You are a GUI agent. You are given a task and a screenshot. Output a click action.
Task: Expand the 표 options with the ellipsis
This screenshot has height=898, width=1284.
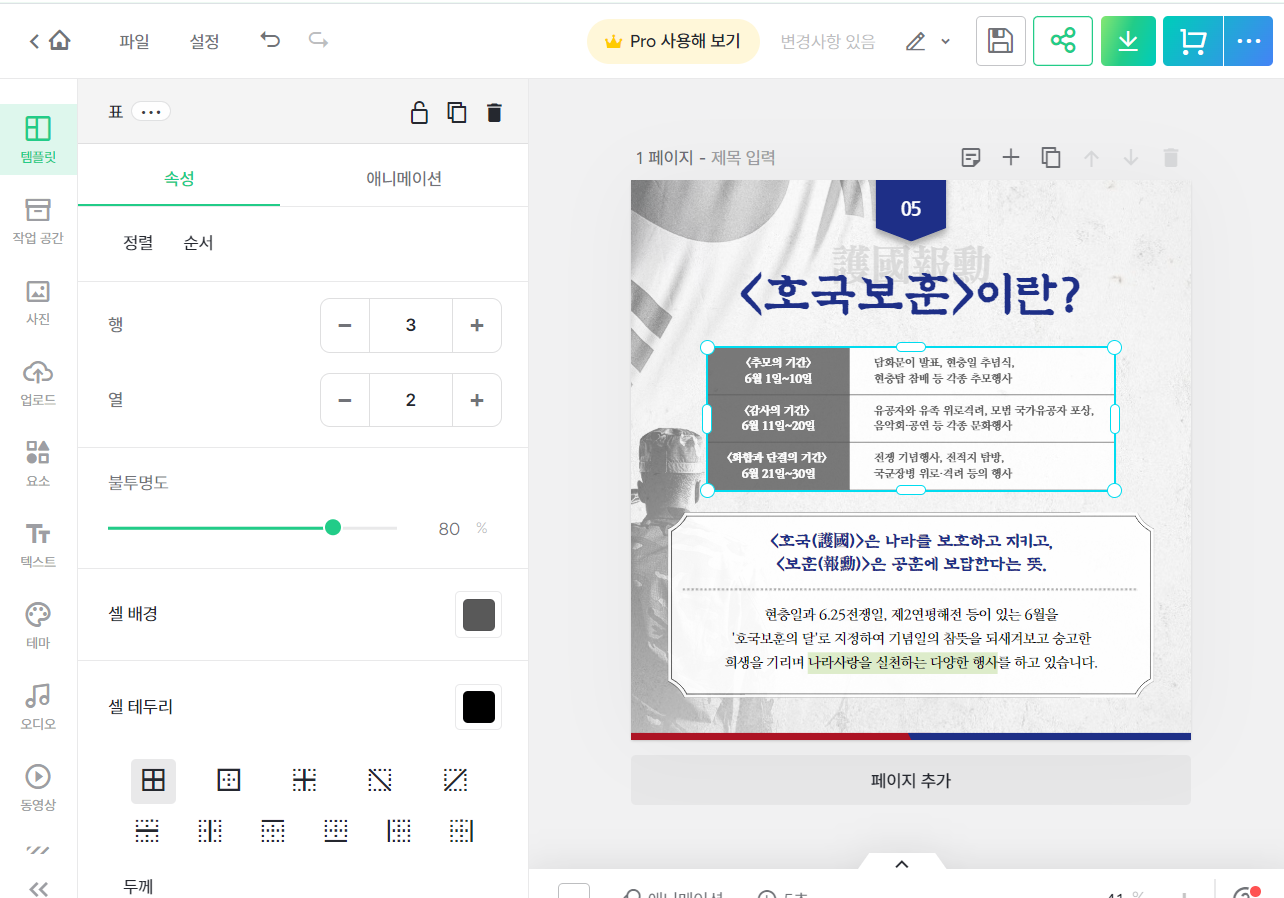point(151,112)
